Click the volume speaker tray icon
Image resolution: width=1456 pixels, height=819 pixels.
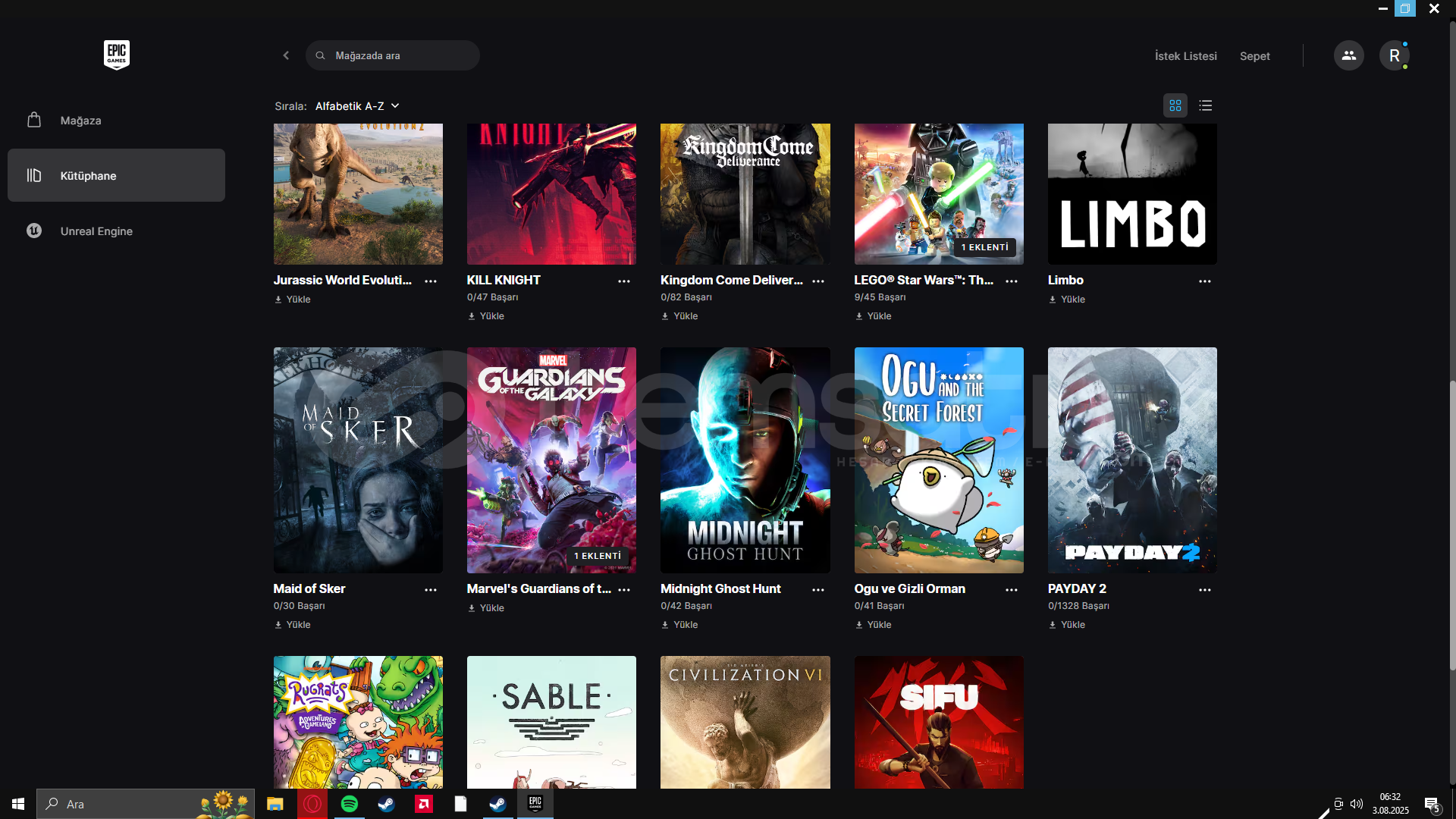point(1357,804)
